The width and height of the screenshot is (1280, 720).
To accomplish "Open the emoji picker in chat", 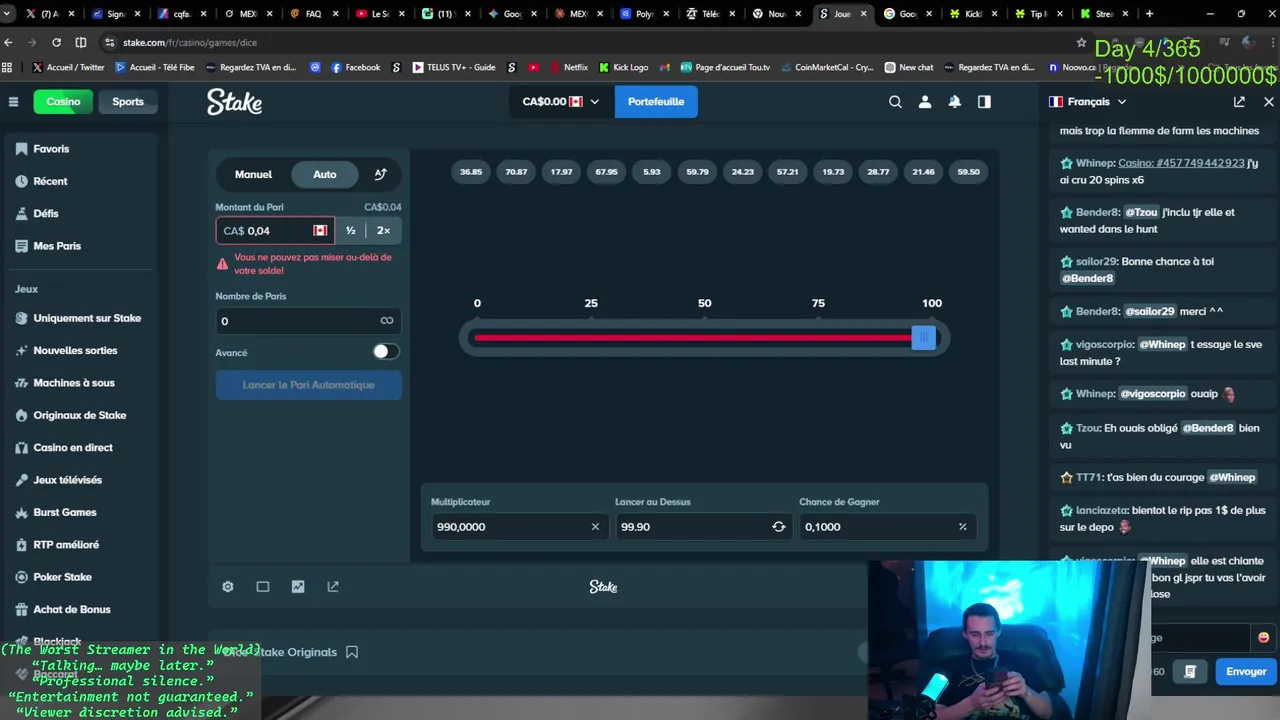I will coord(1263,638).
